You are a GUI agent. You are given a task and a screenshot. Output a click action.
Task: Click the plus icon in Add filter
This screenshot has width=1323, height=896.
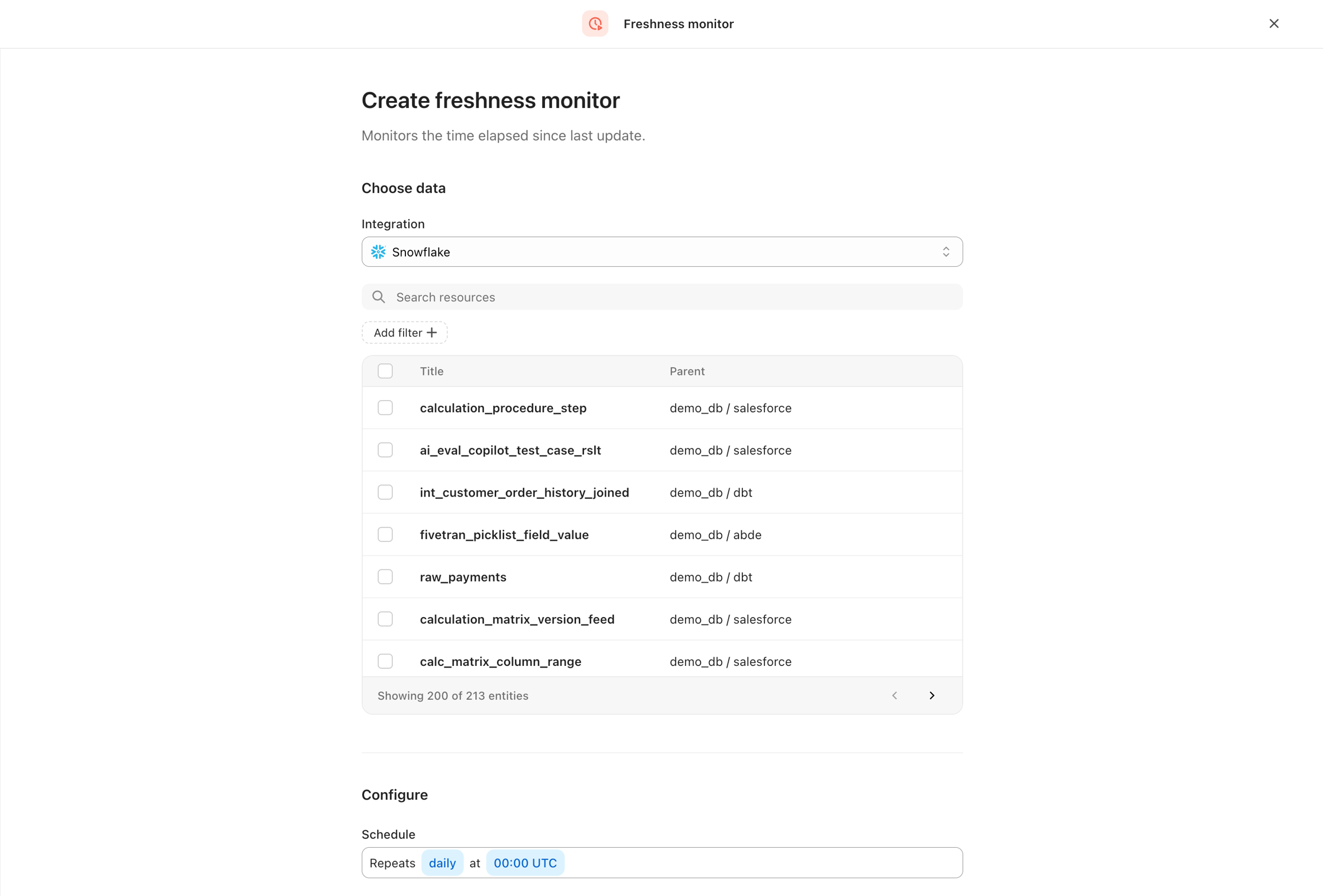(432, 332)
